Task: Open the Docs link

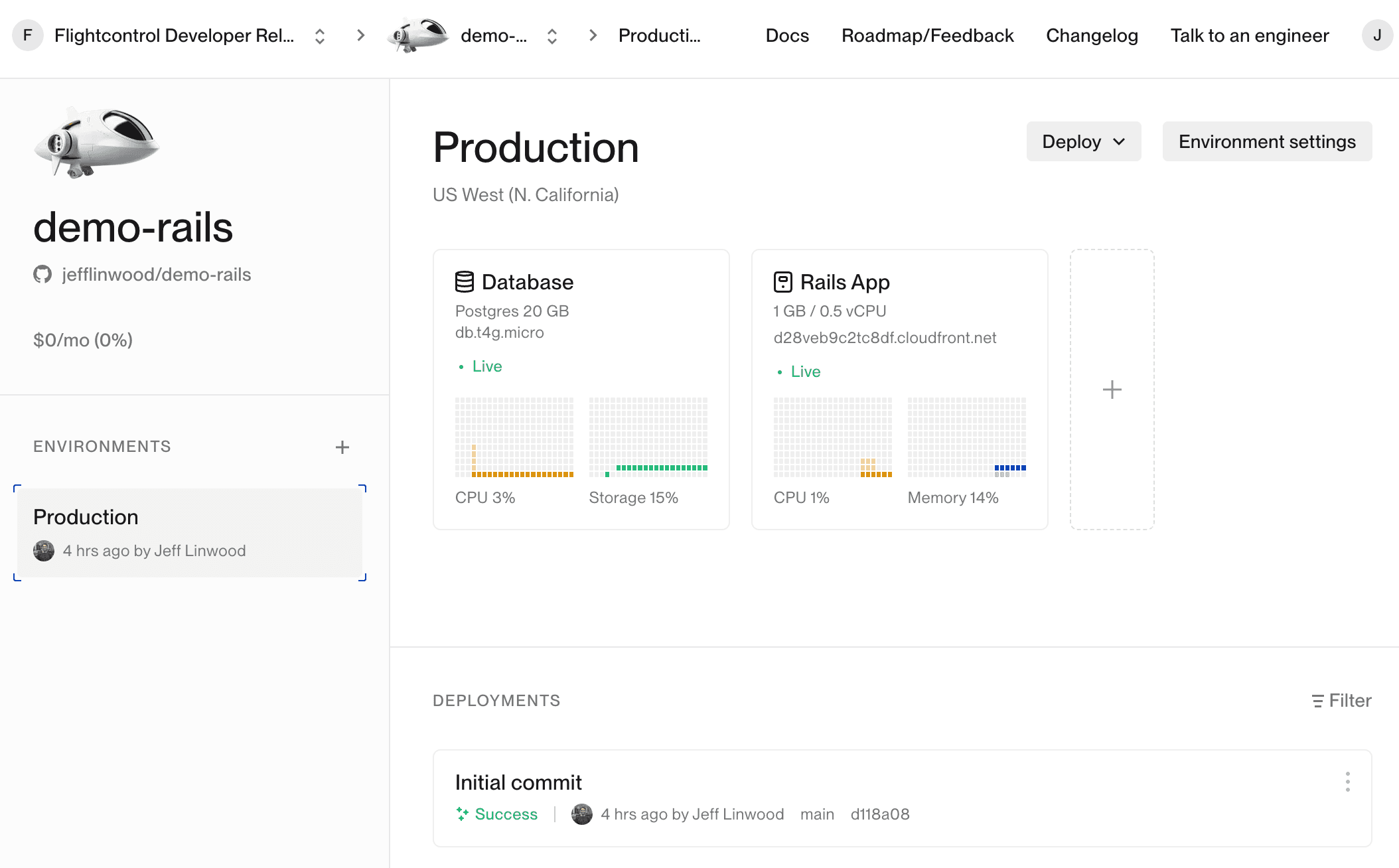Action: point(787,35)
